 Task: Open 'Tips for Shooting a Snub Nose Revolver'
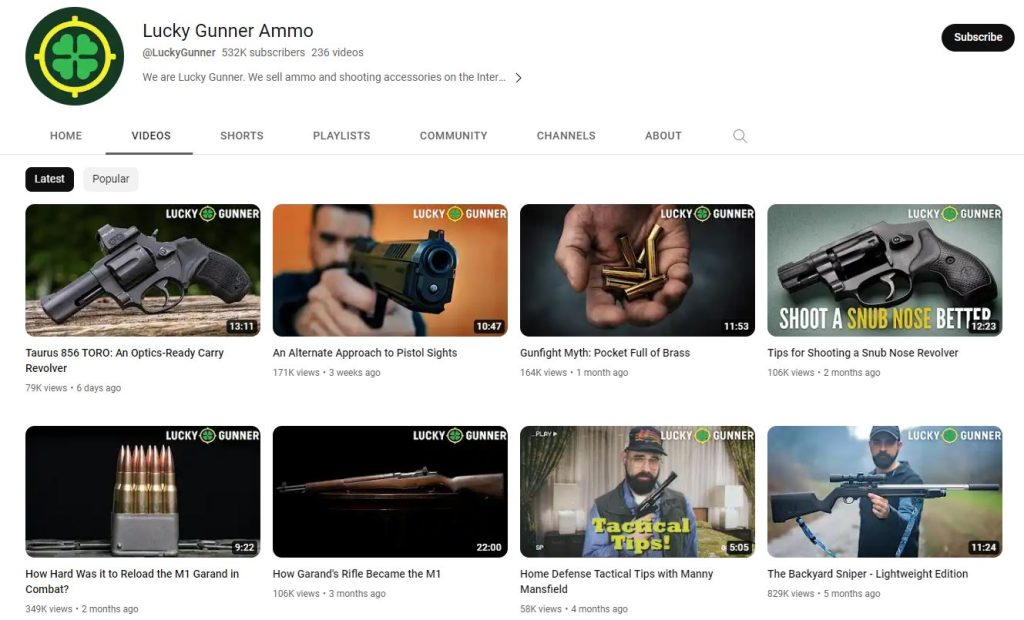(x=884, y=268)
